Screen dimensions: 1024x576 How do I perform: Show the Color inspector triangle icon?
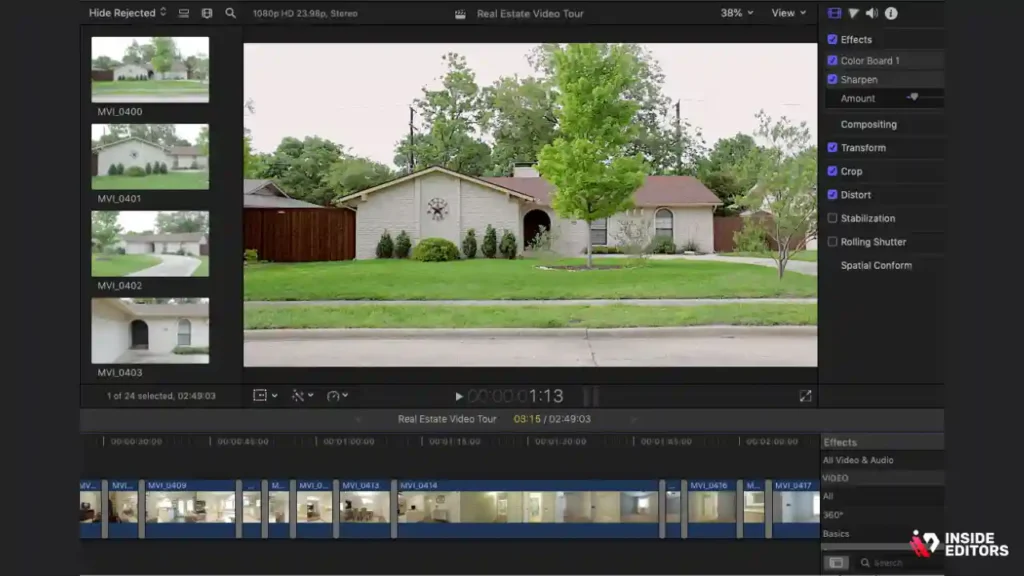click(854, 13)
